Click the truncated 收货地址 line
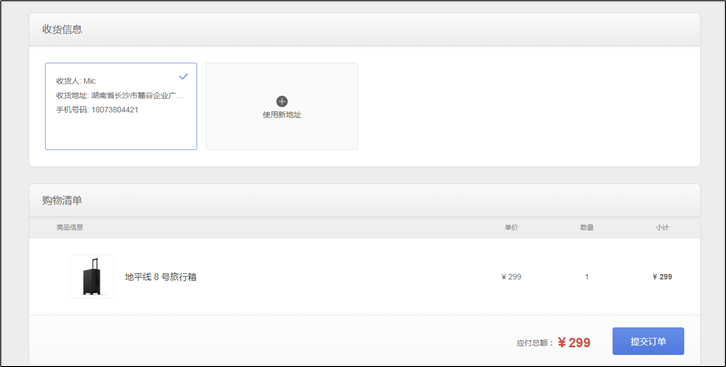The width and height of the screenshot is (726, 367). click(x=120, y=95)
